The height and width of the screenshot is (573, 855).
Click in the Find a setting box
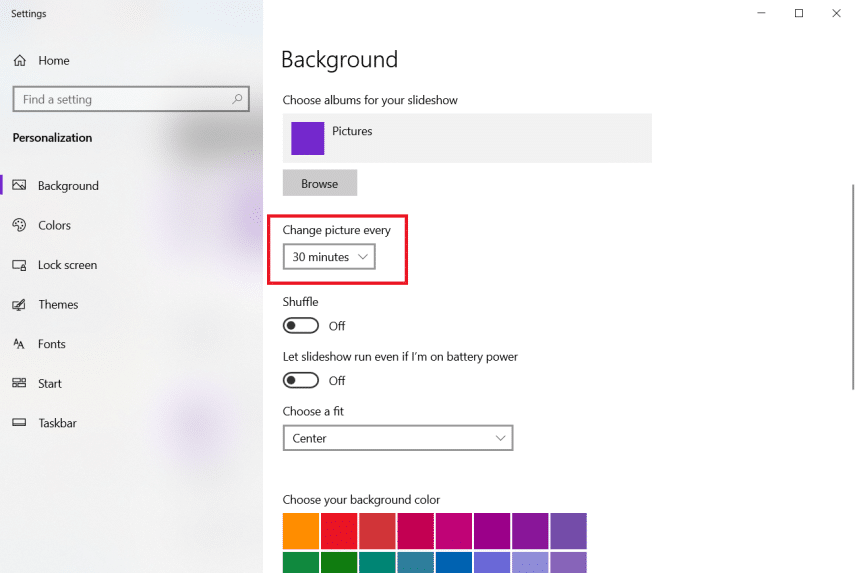[120, 99]
